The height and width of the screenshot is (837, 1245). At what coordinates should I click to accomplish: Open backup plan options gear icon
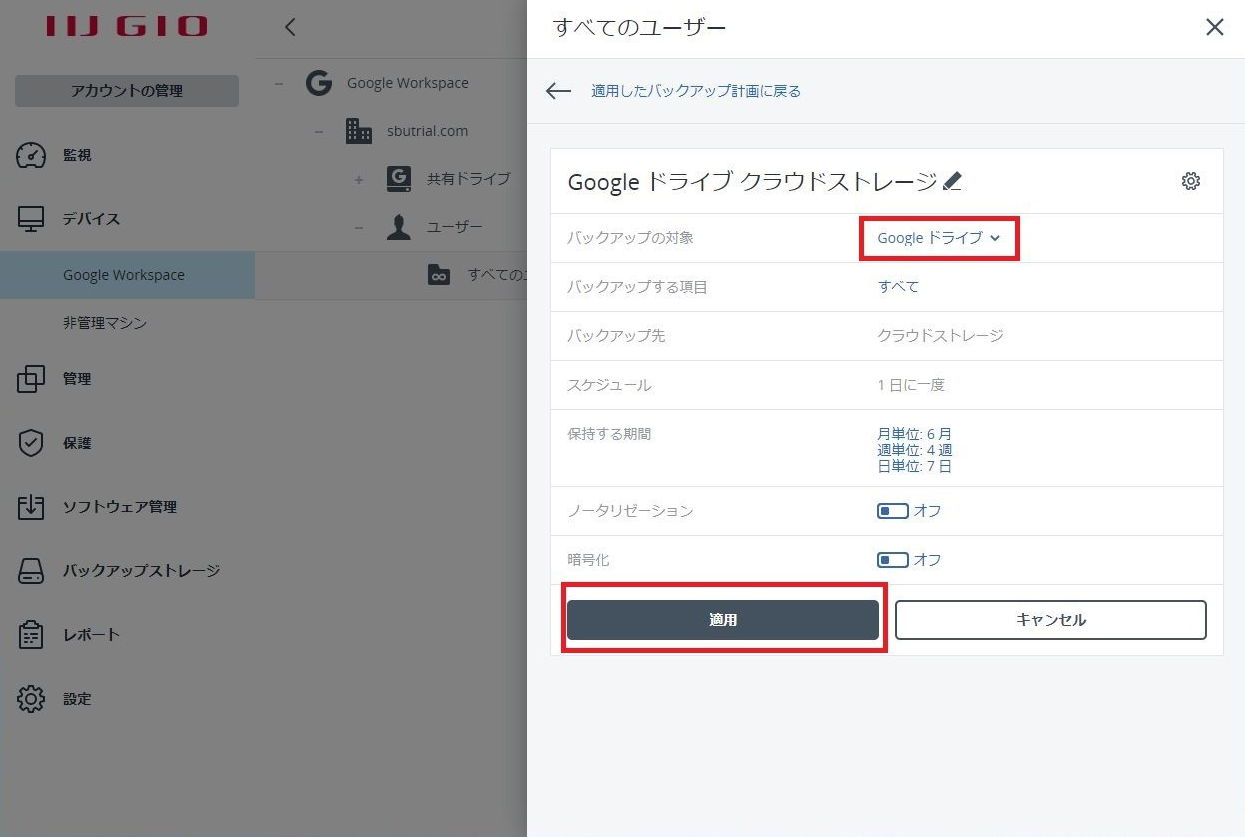click(x=1191, y=181)
